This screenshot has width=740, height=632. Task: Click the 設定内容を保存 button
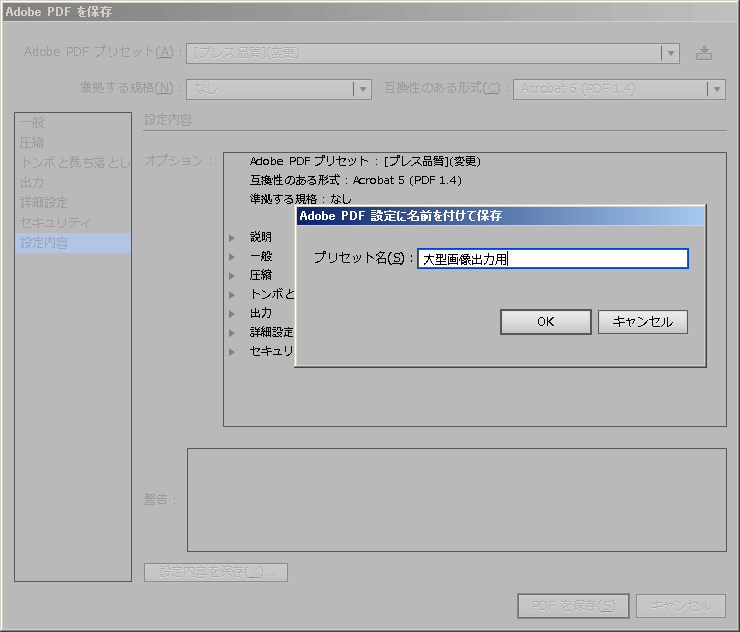pyautogui.click(x=216, y=572)
